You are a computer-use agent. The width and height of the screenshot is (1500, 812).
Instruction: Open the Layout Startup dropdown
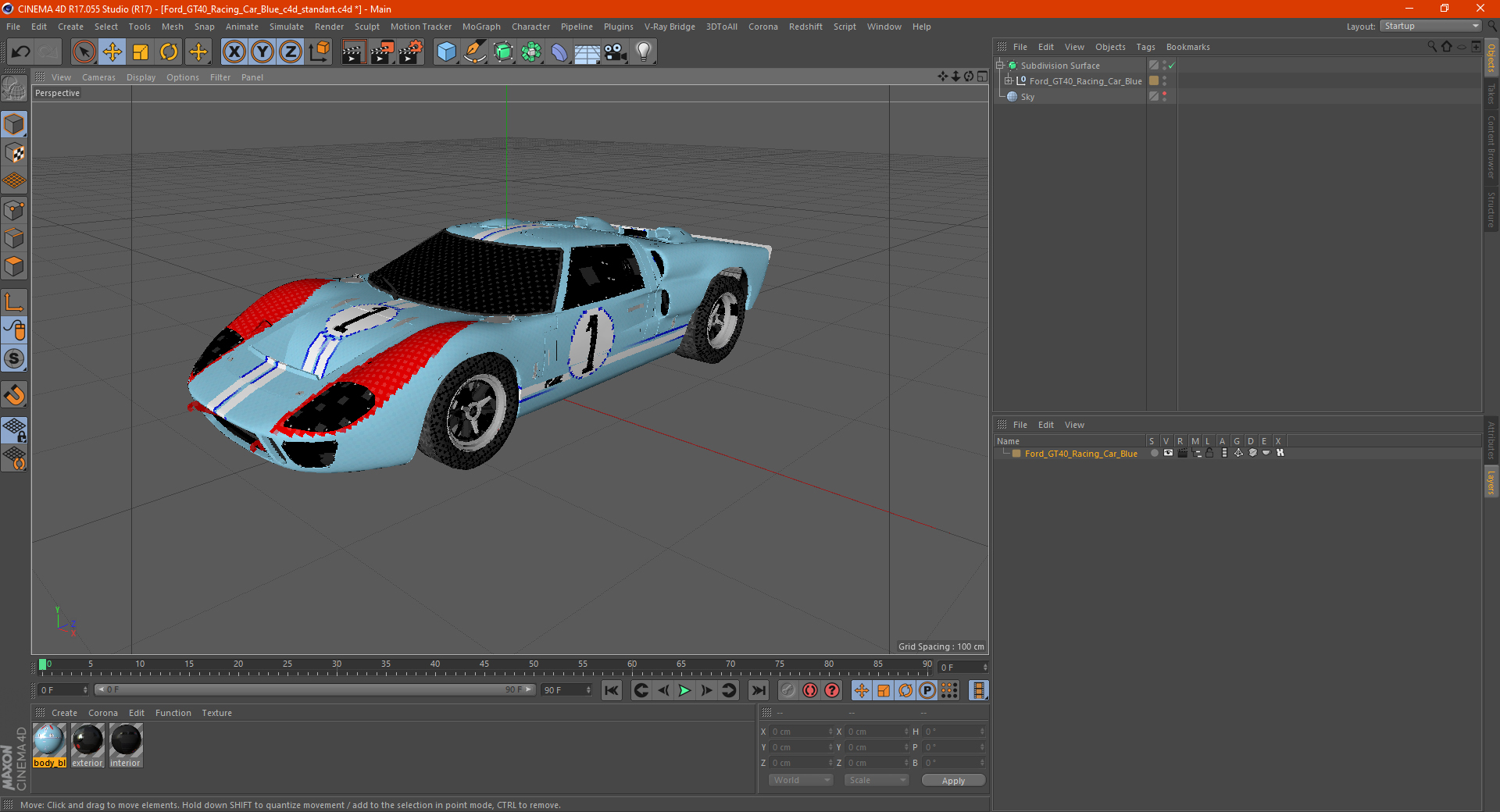1431,26
